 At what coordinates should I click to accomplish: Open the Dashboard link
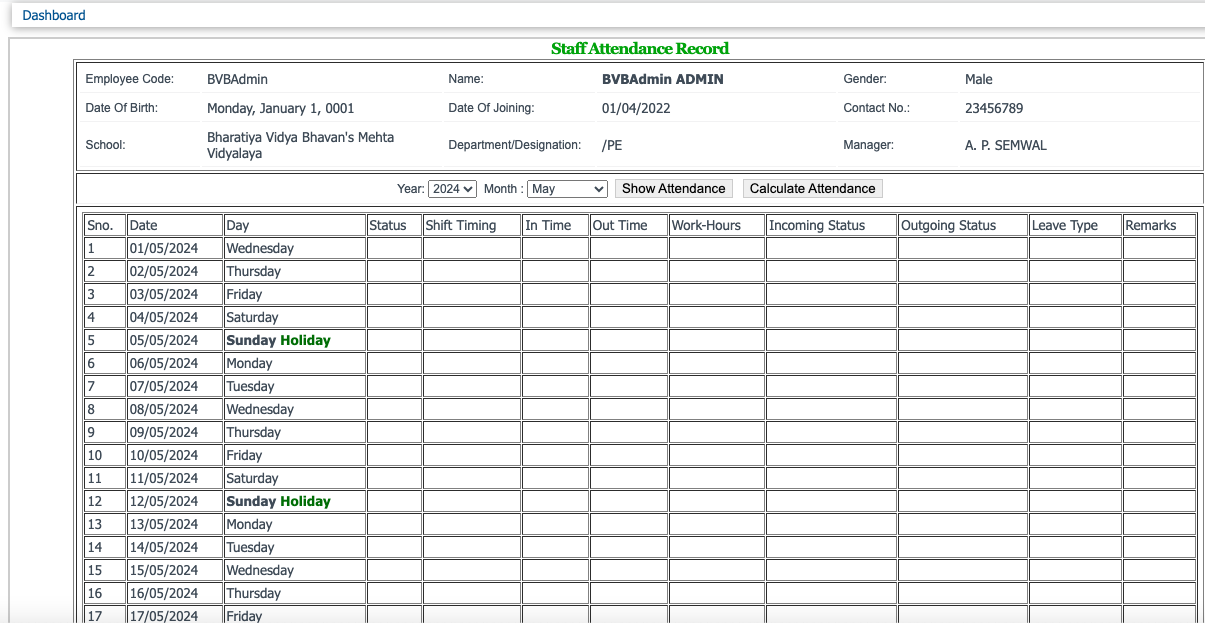pyautogui.click(x=54, y=16)
